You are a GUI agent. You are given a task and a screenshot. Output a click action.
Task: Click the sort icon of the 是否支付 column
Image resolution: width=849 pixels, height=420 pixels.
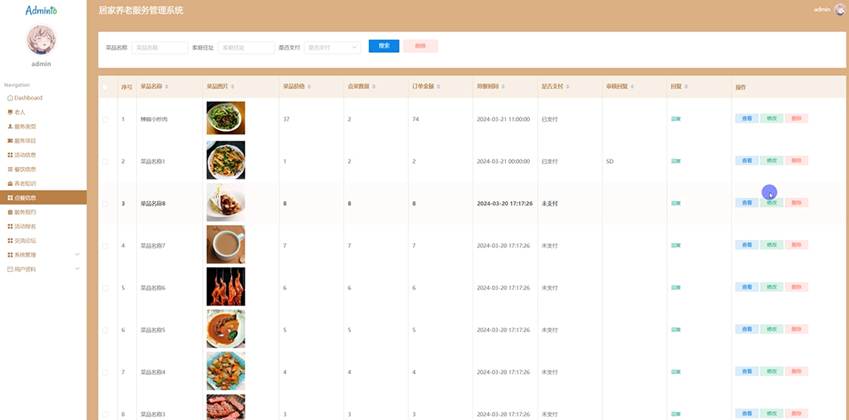click(x=567, y=87)
